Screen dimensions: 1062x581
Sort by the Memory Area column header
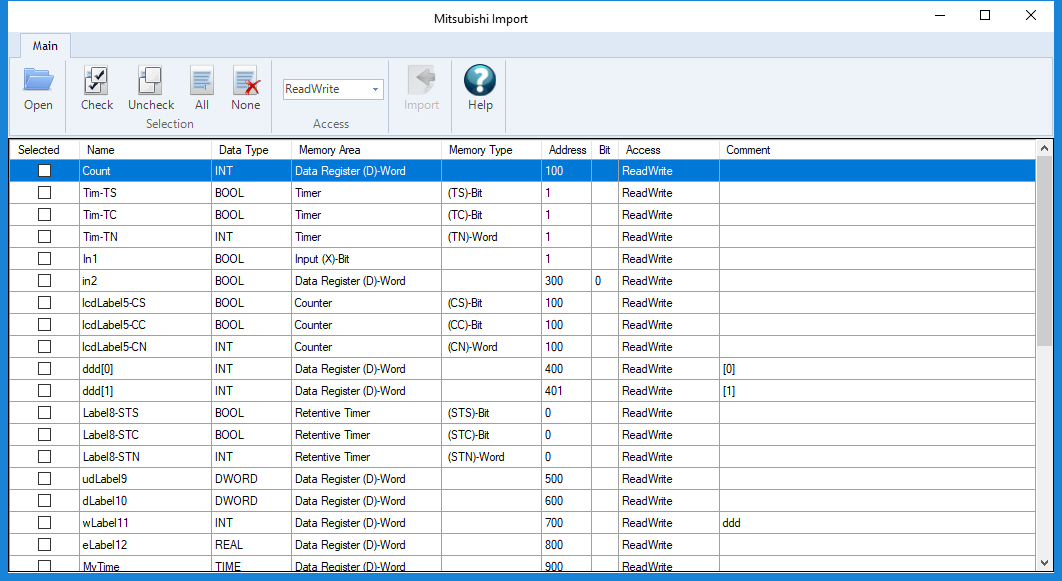click(366, 150)
